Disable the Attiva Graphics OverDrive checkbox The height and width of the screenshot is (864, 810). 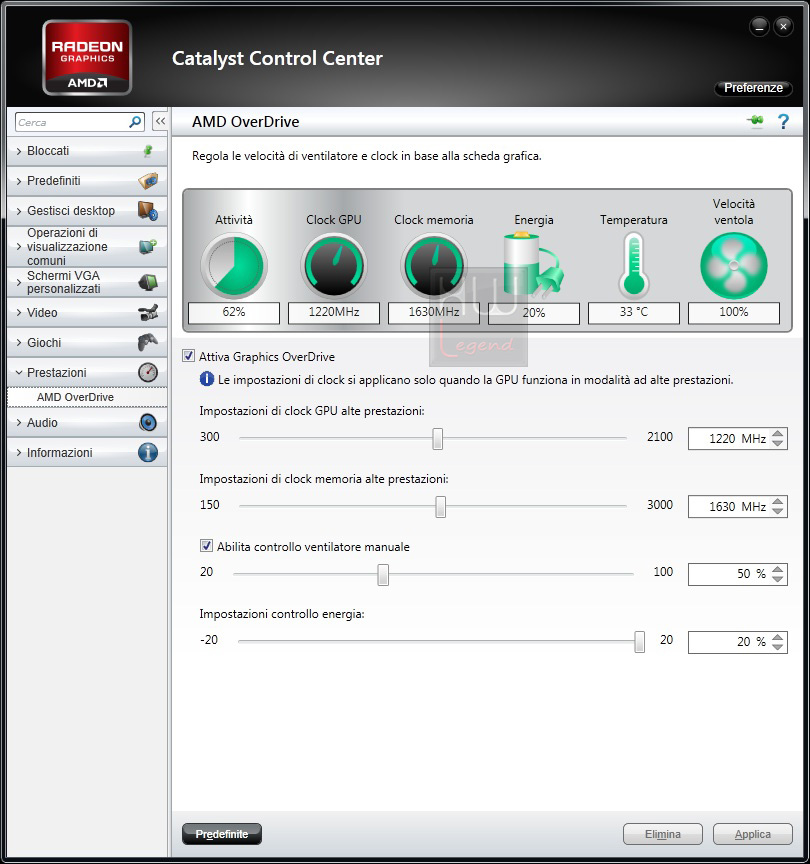188,356
